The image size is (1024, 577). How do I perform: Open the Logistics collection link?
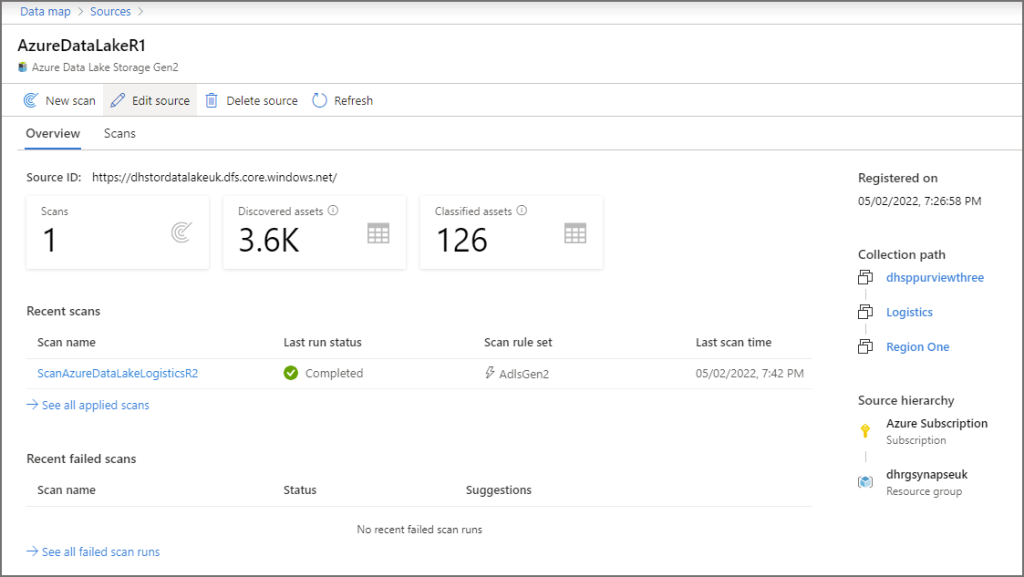[909, 312]
